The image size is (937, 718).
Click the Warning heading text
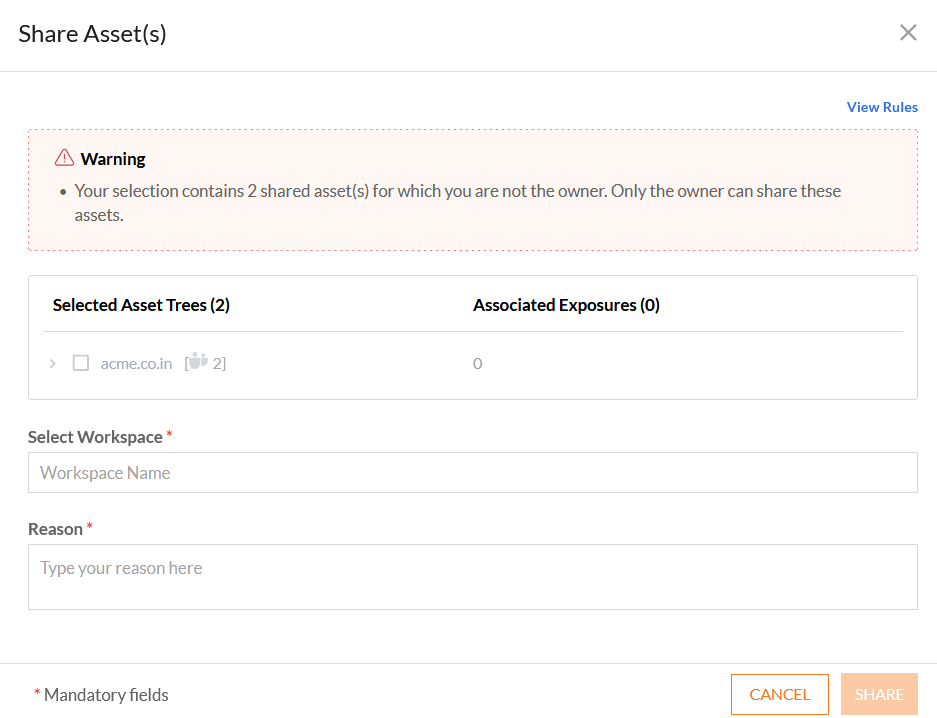tap(113, 159)
